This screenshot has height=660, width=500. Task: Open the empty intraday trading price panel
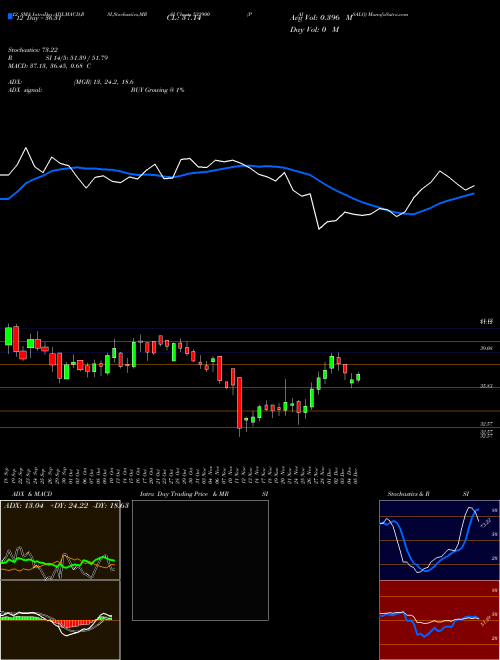click(x=200, y=560)
